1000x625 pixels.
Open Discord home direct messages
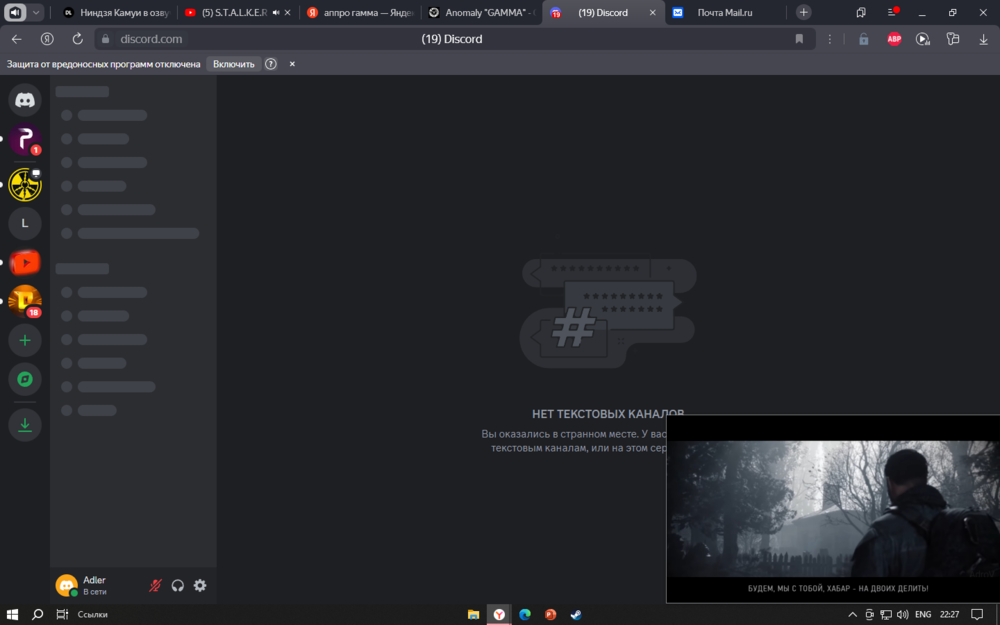pos(25,100)
